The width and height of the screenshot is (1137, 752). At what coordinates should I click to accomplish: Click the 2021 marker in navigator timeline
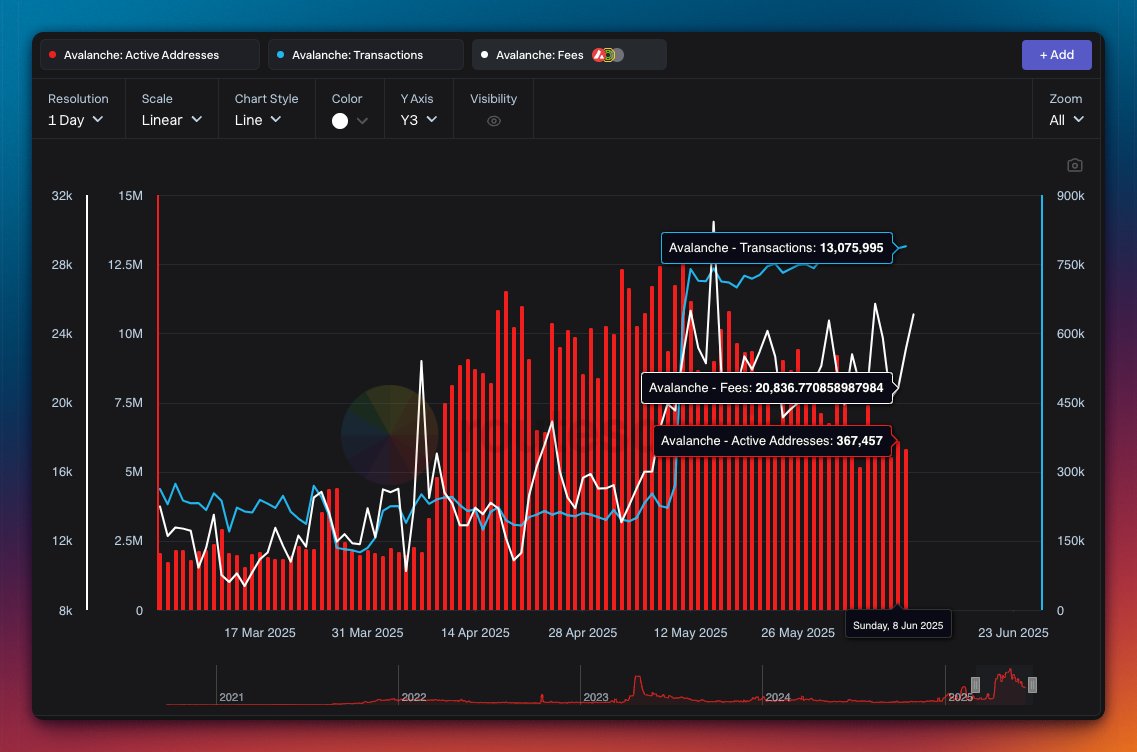click(231, 697)
